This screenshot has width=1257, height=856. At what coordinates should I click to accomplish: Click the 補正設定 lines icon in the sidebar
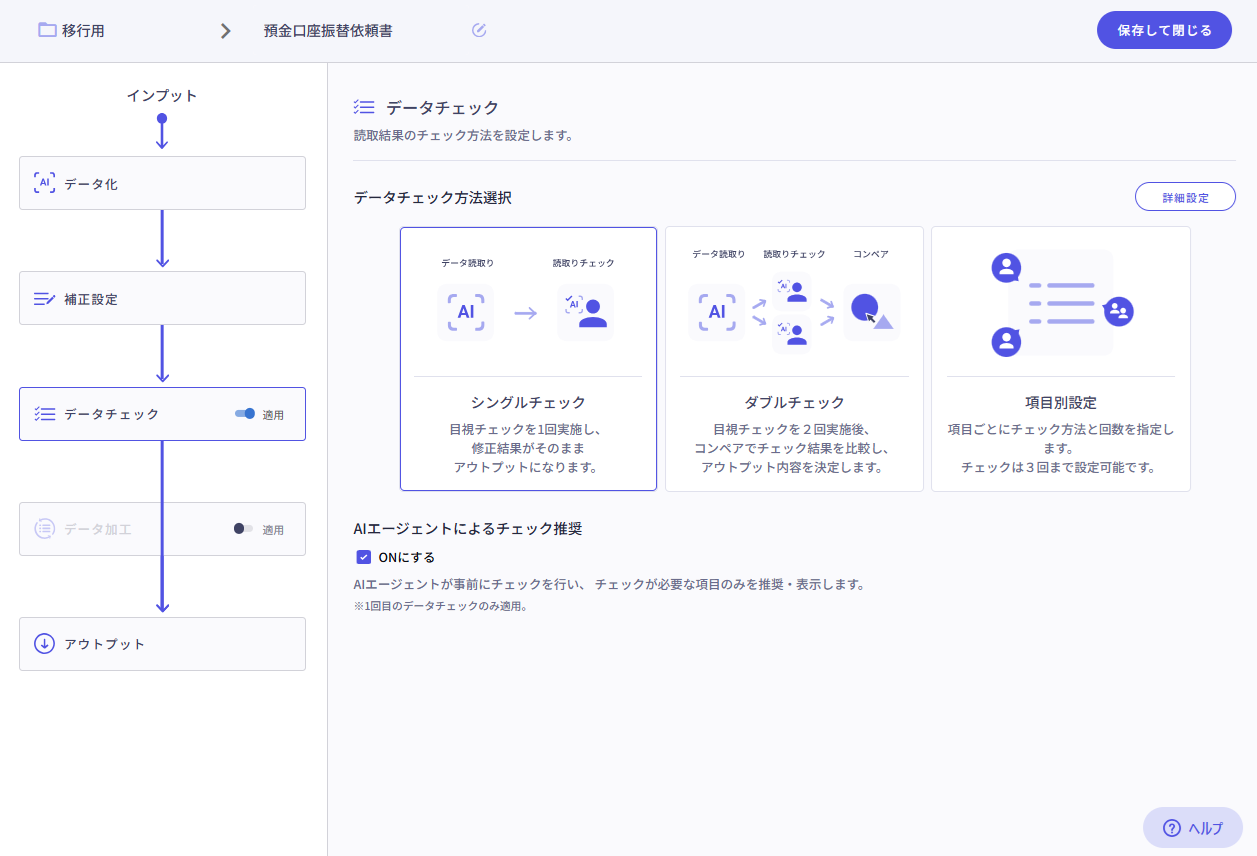[44, 297]
